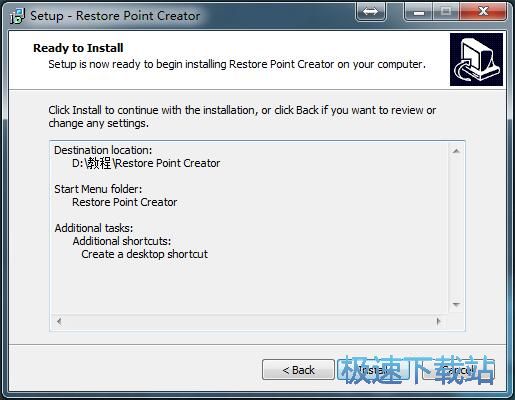
Task: Click the 'Ready to Install' heading
Action: (x=78, y=48)
